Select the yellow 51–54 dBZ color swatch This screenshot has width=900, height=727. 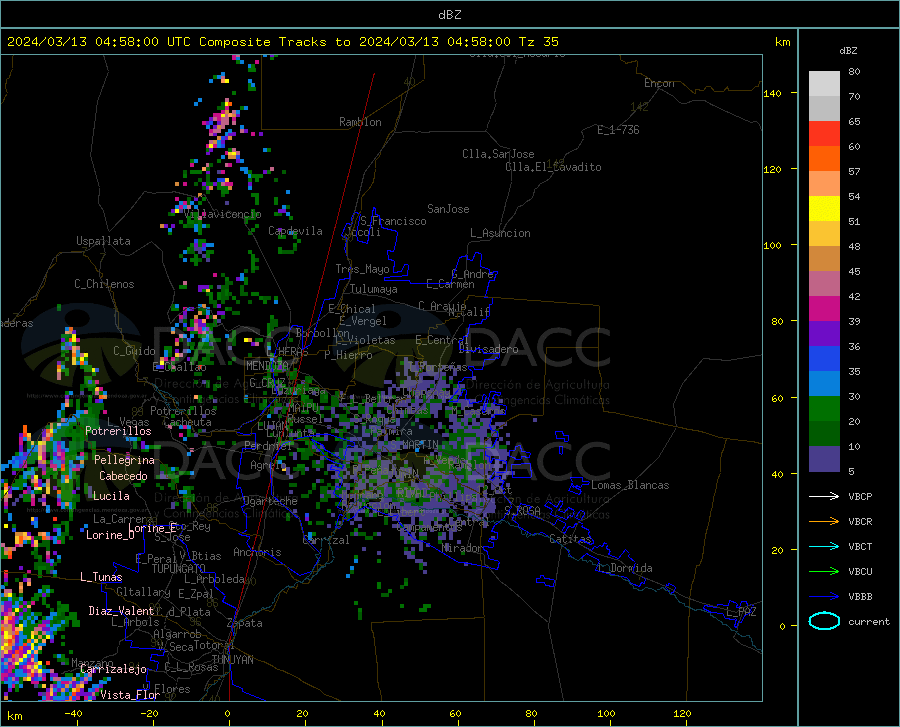coord(824,209)
